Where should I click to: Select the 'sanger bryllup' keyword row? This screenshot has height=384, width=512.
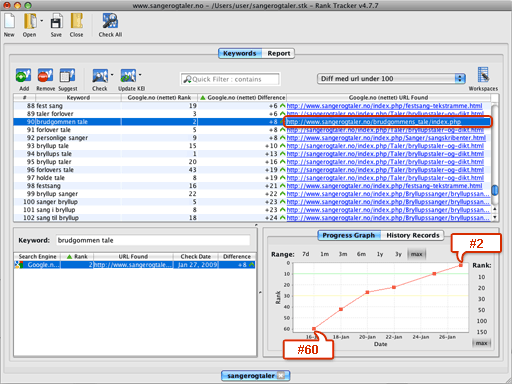(252, 202)
